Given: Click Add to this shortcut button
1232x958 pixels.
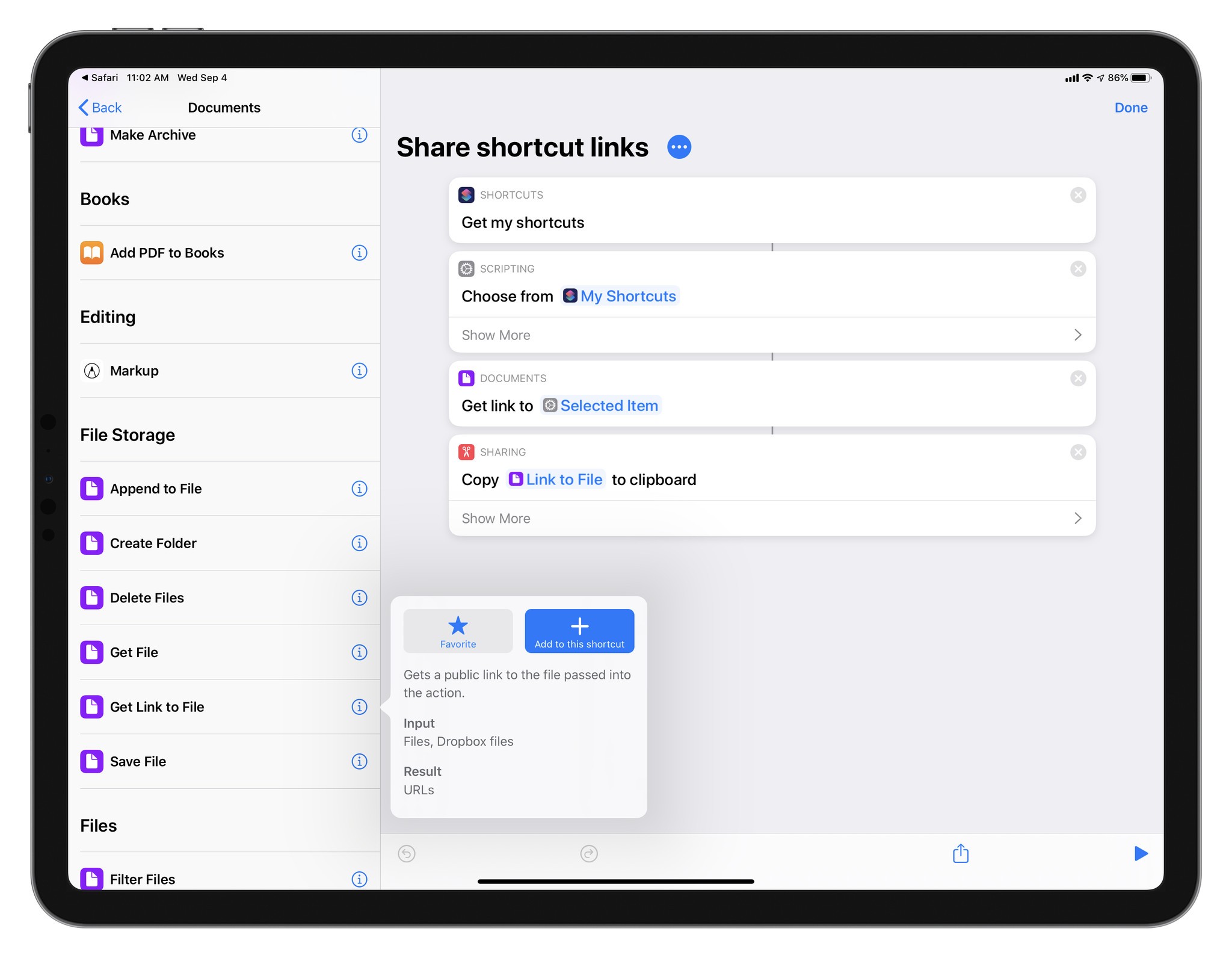Looking at the screenshot, I should point(579,631).
